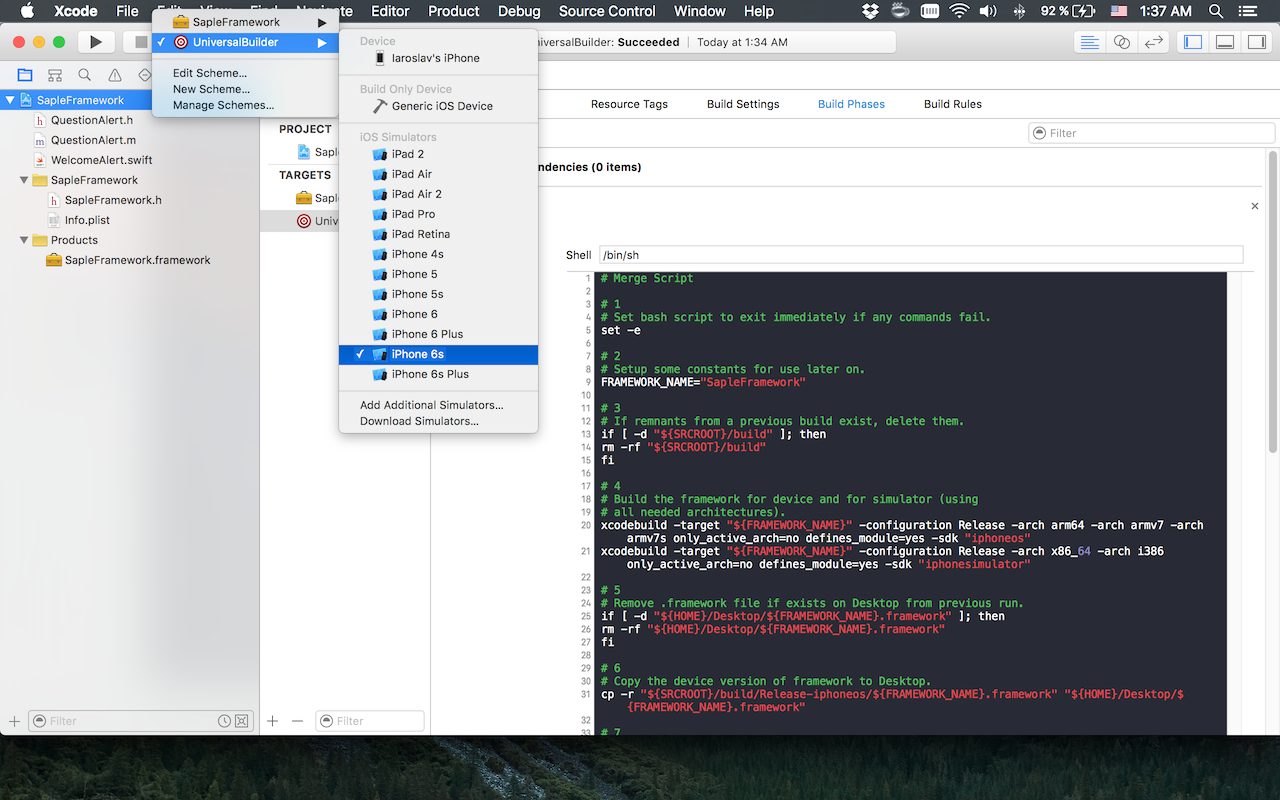This screenshot has height=800, width=1280.
Task: Add a new file with plus button
Action: click(14, 721)
